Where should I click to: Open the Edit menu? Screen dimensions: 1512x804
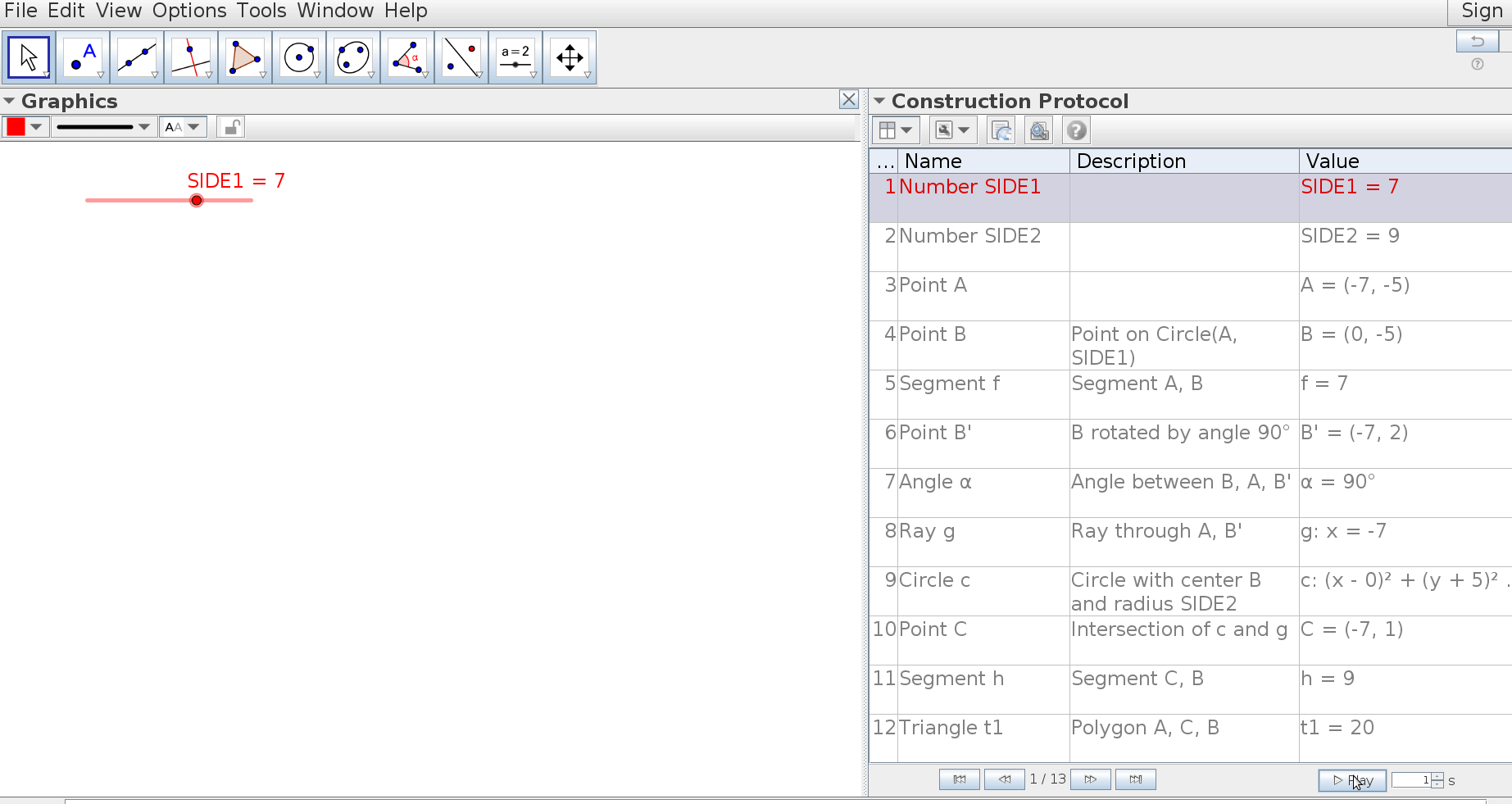(66, 11)
